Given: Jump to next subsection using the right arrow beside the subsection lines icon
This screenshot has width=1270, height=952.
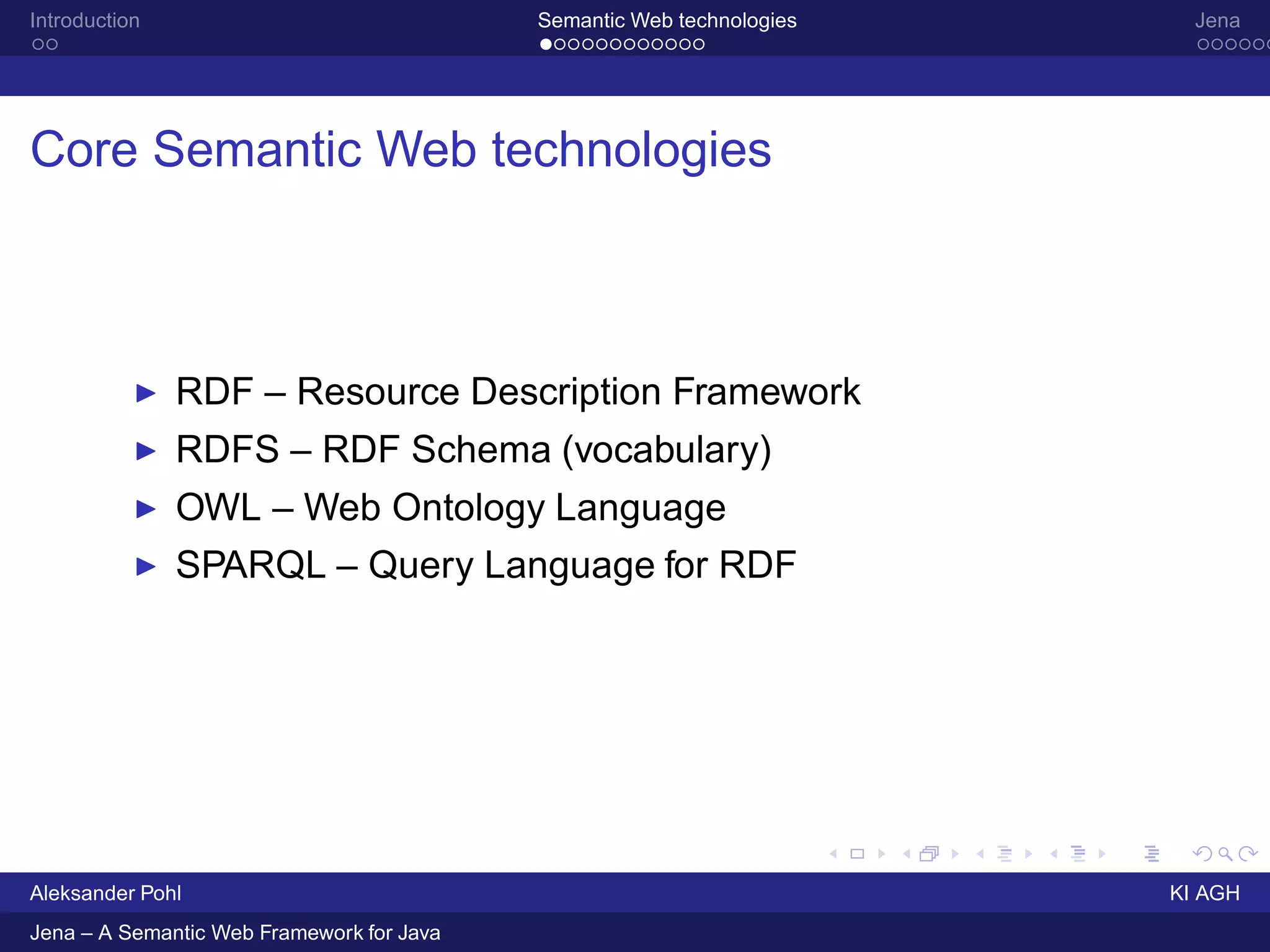Looking at the screenshot, I should (1028, 853).
